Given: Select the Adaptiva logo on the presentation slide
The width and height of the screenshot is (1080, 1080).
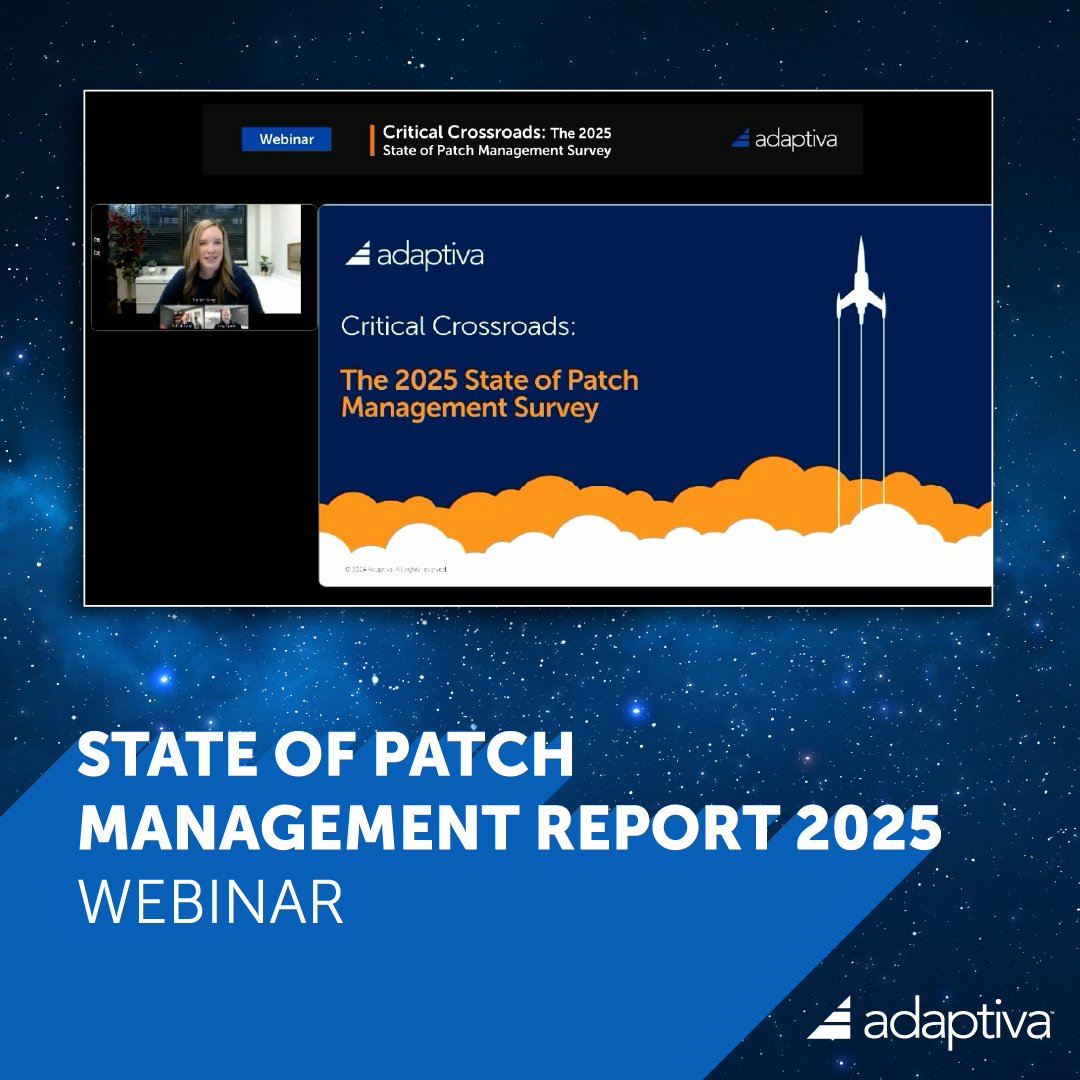Looking at the screenshot, I should point(417,255).
